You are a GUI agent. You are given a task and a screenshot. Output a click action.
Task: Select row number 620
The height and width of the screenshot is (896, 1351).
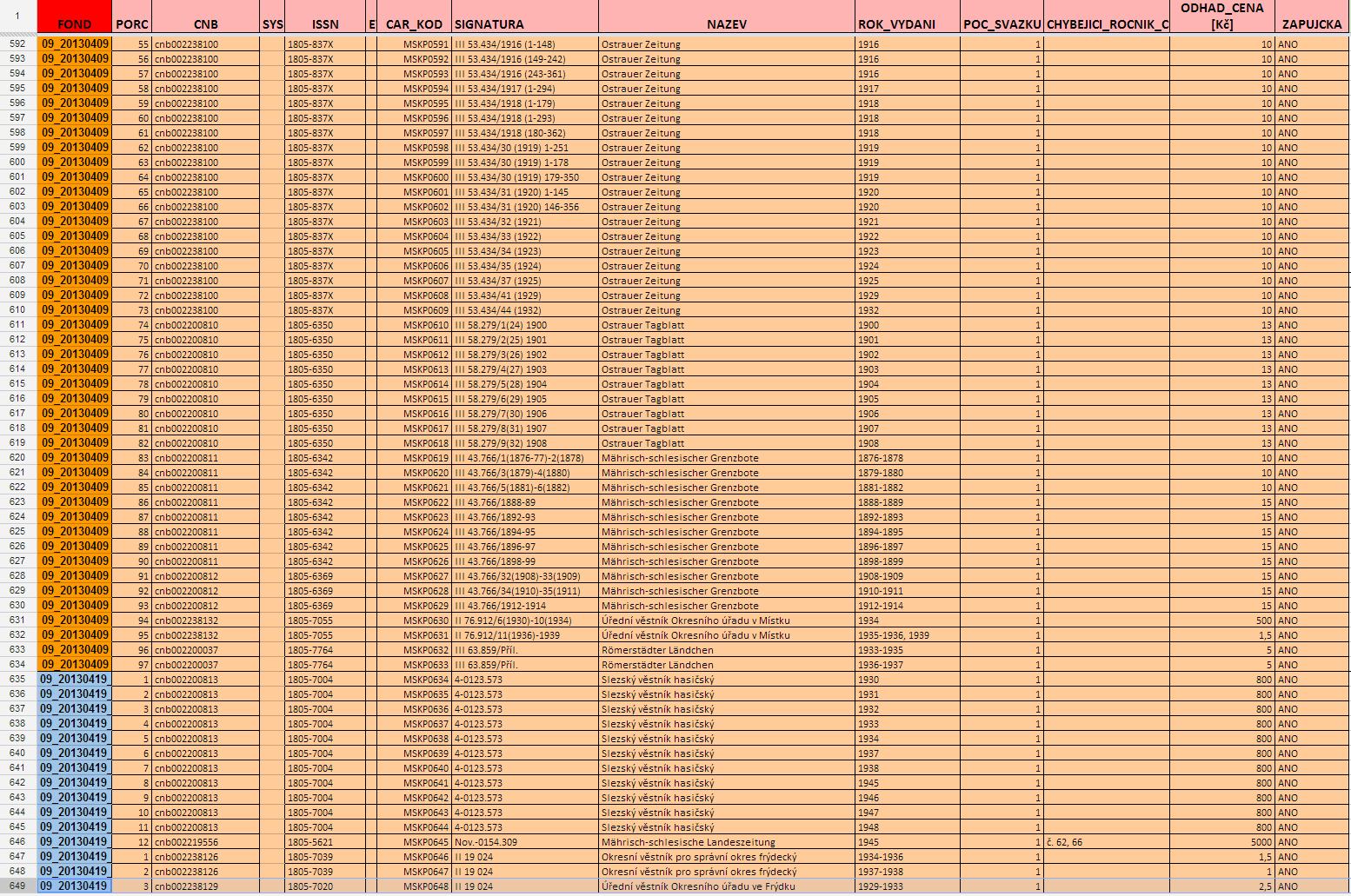17,458
